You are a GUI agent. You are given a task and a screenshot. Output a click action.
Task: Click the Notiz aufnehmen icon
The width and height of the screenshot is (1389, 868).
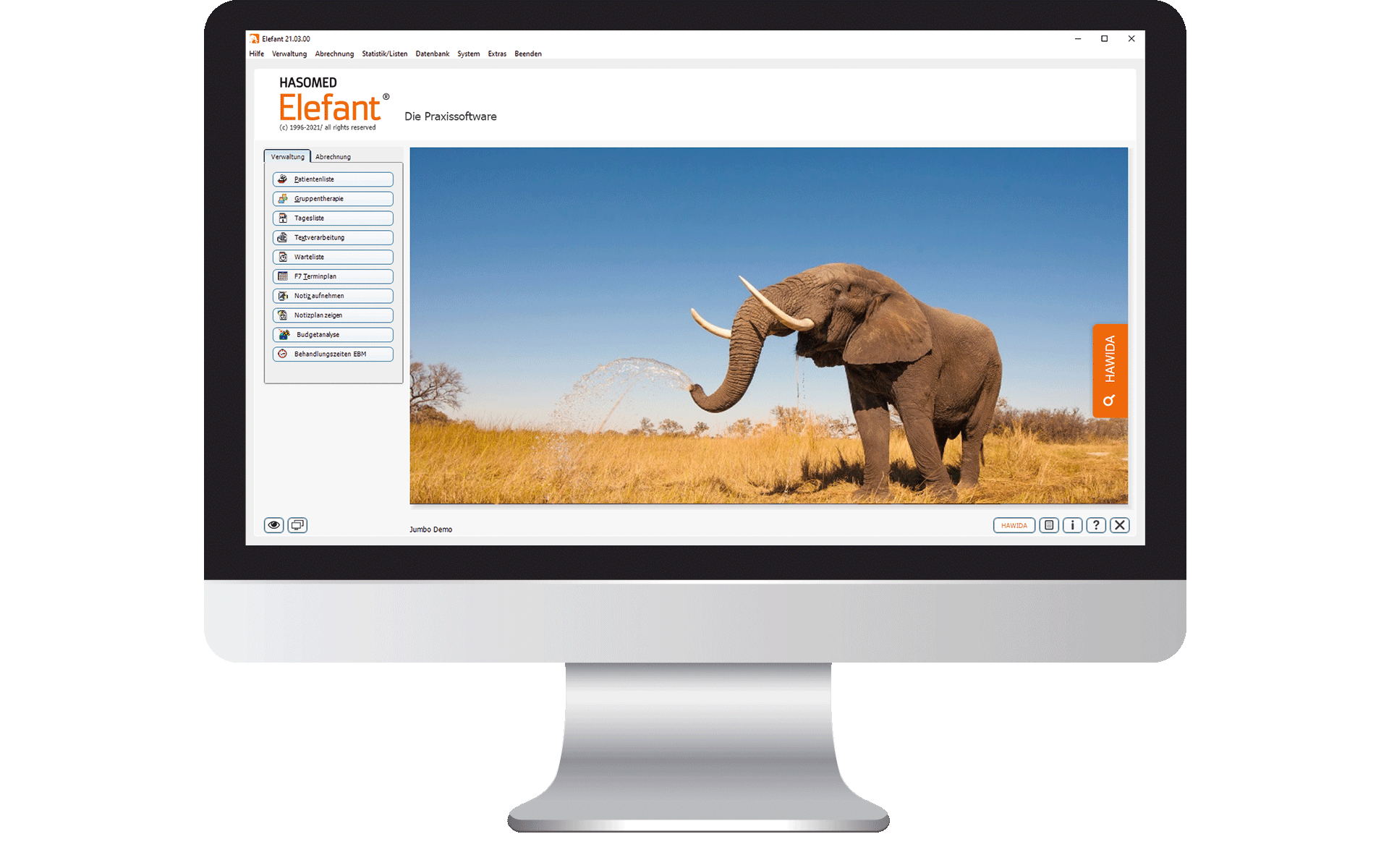coord(283,297)
